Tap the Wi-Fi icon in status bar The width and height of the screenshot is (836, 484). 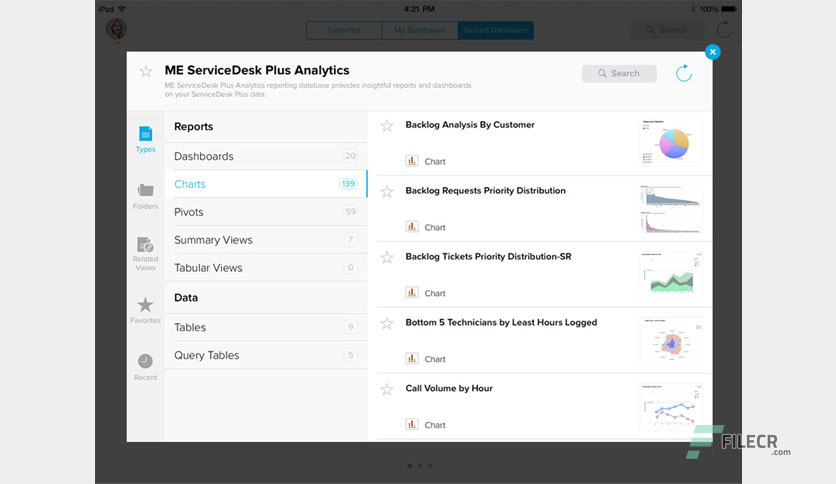[122, 9]
